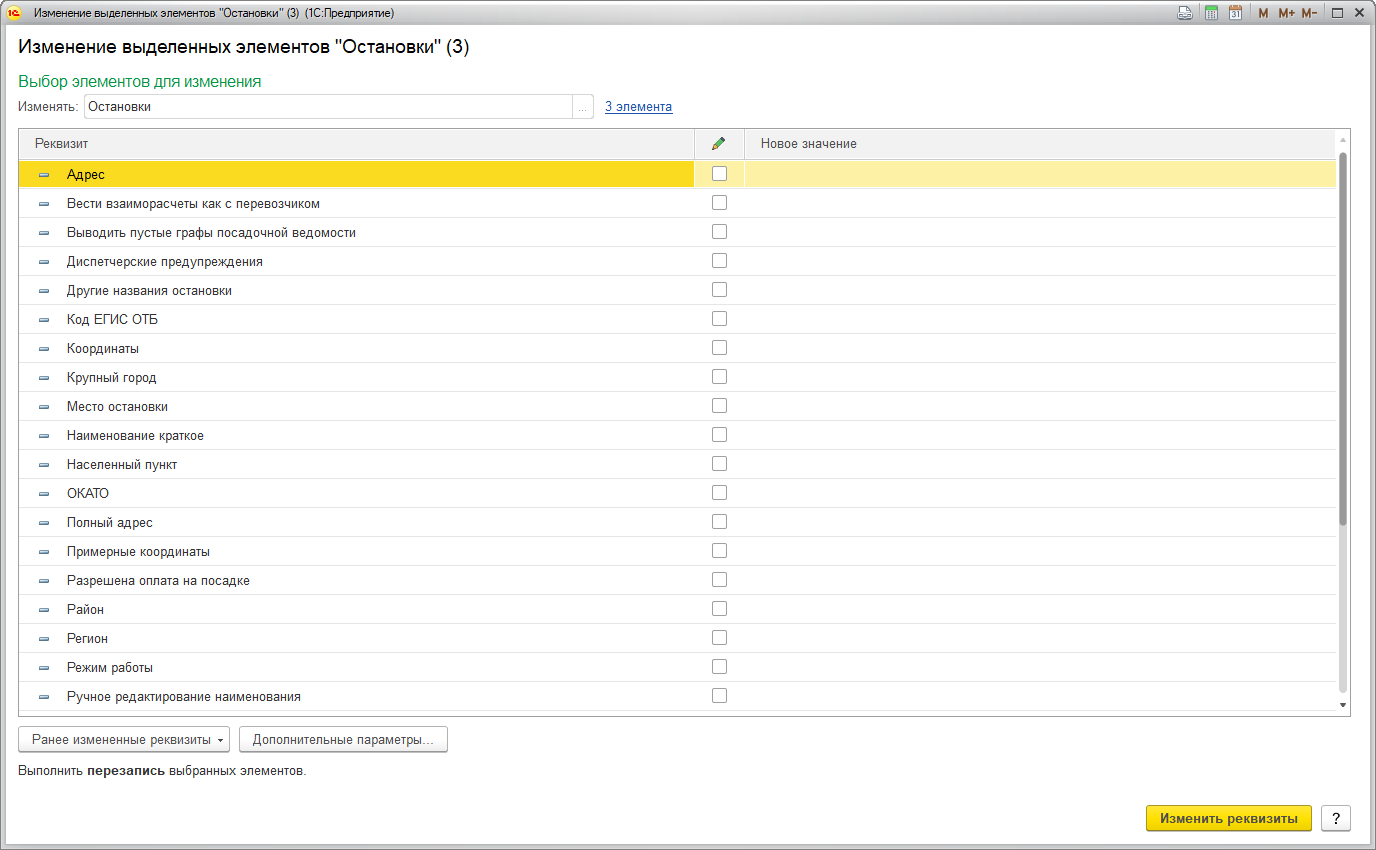Check the Режим работы checkbox
Viewport: 1376px width, 850px height.
tap(719, 667)
